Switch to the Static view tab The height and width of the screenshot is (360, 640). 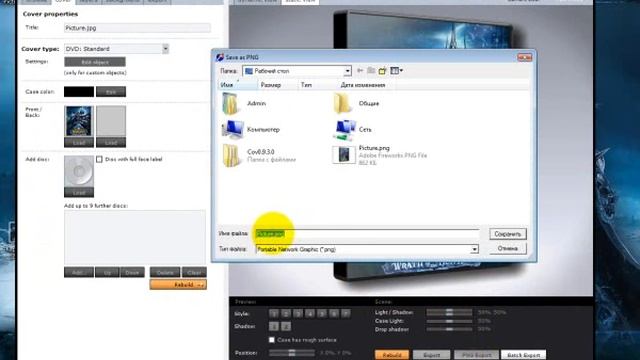[300, 2]
